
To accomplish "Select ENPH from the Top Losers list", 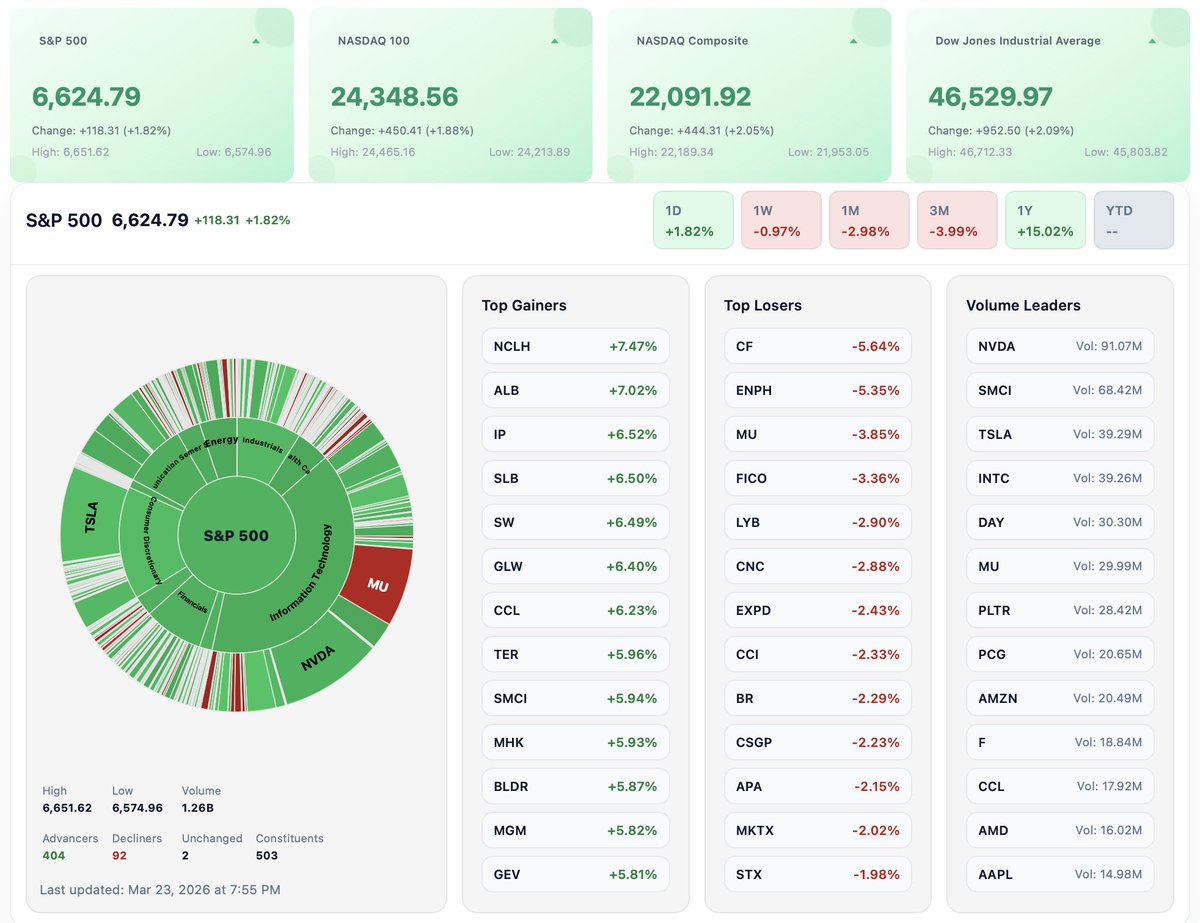I will 817,390.
